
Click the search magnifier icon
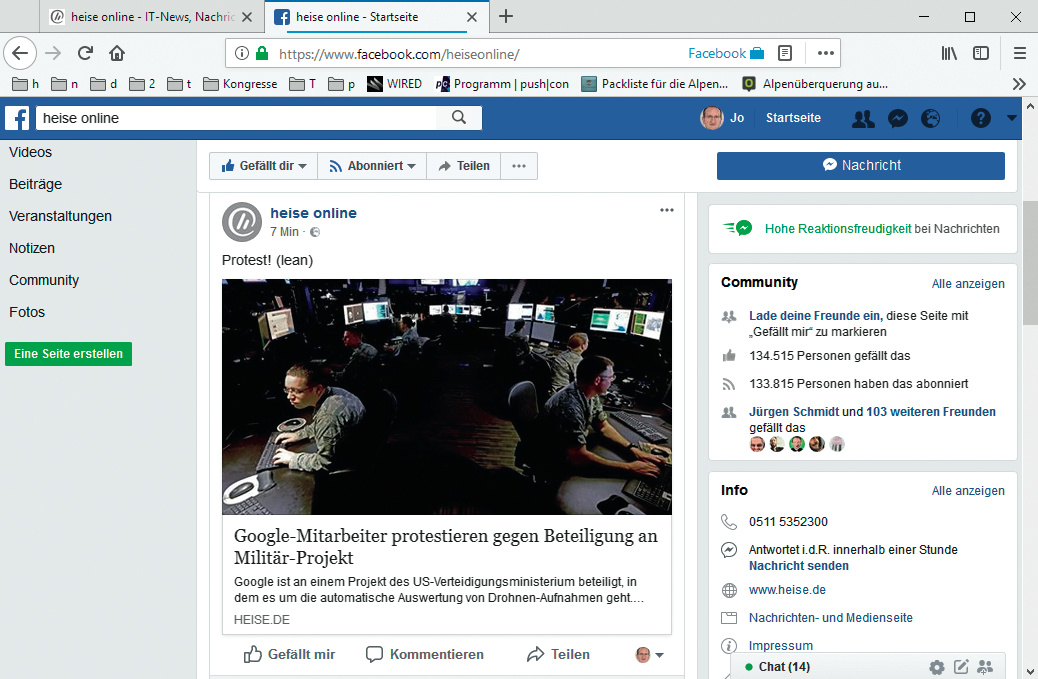(x=459, y=118)
